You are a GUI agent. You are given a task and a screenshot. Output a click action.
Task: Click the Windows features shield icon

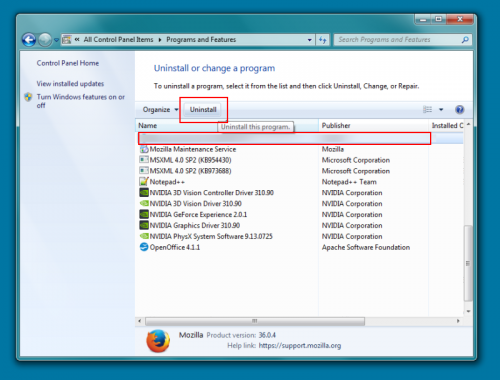tap(28, 97)
